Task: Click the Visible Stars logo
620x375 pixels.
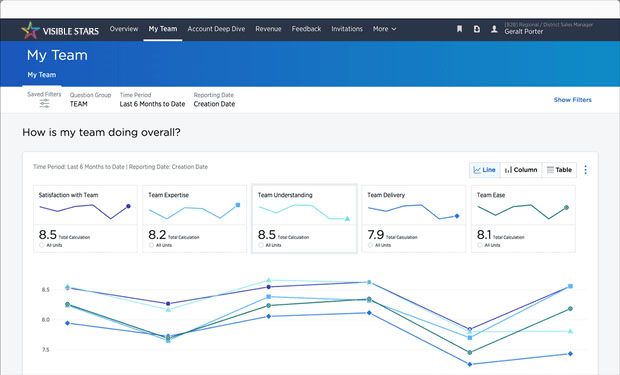Action: point(60,30)
